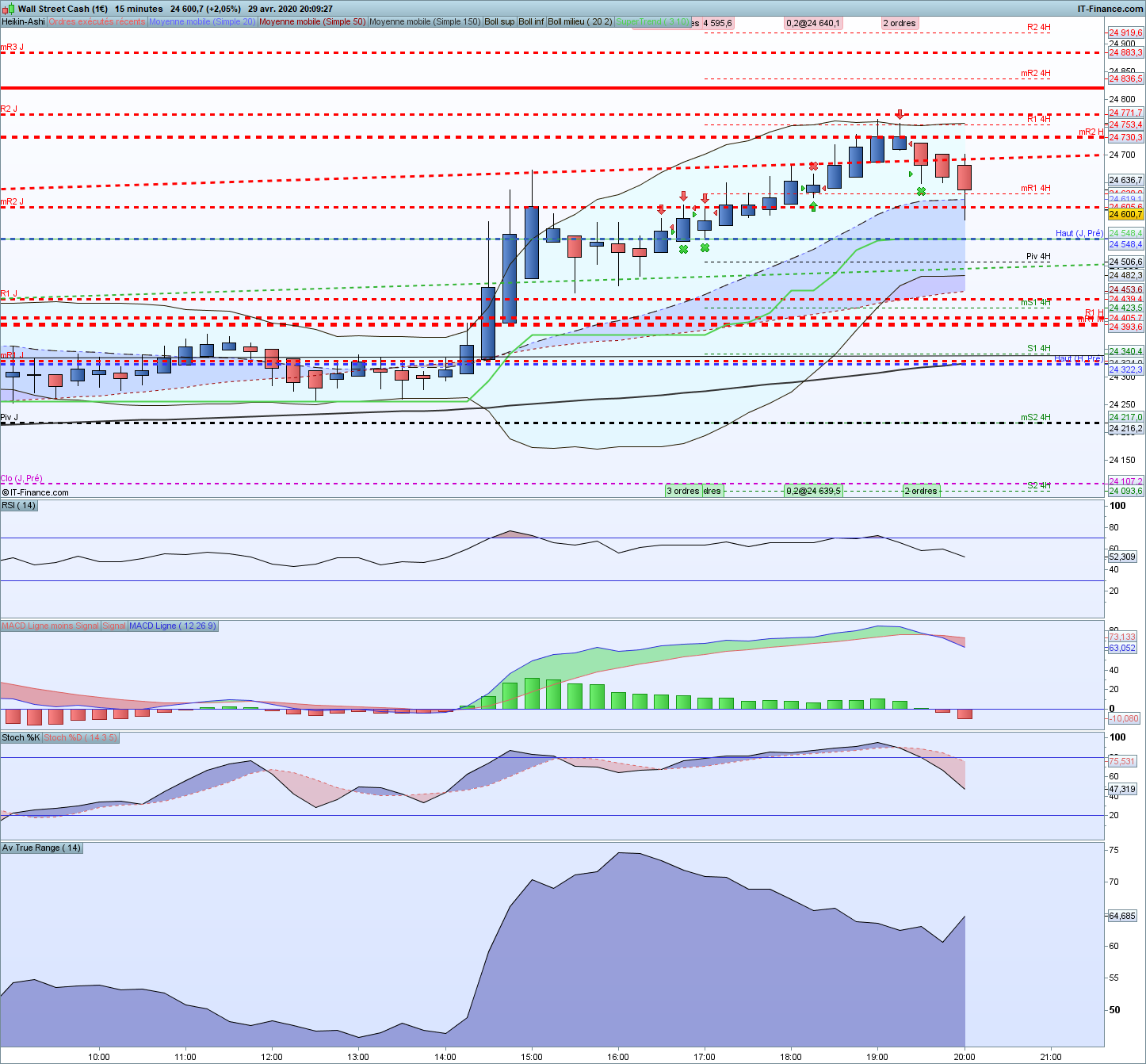Viewport: 1146px width, 1064px height.
Task: Click the 24 919,6 price label on the axis
Action: tap(1125, 33)
